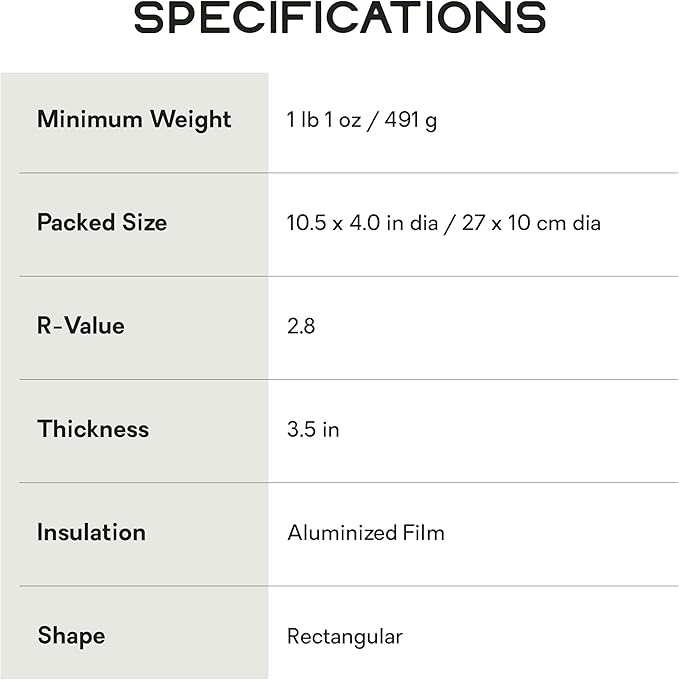Select the word 'Size' in the label column

pos(146,223)
